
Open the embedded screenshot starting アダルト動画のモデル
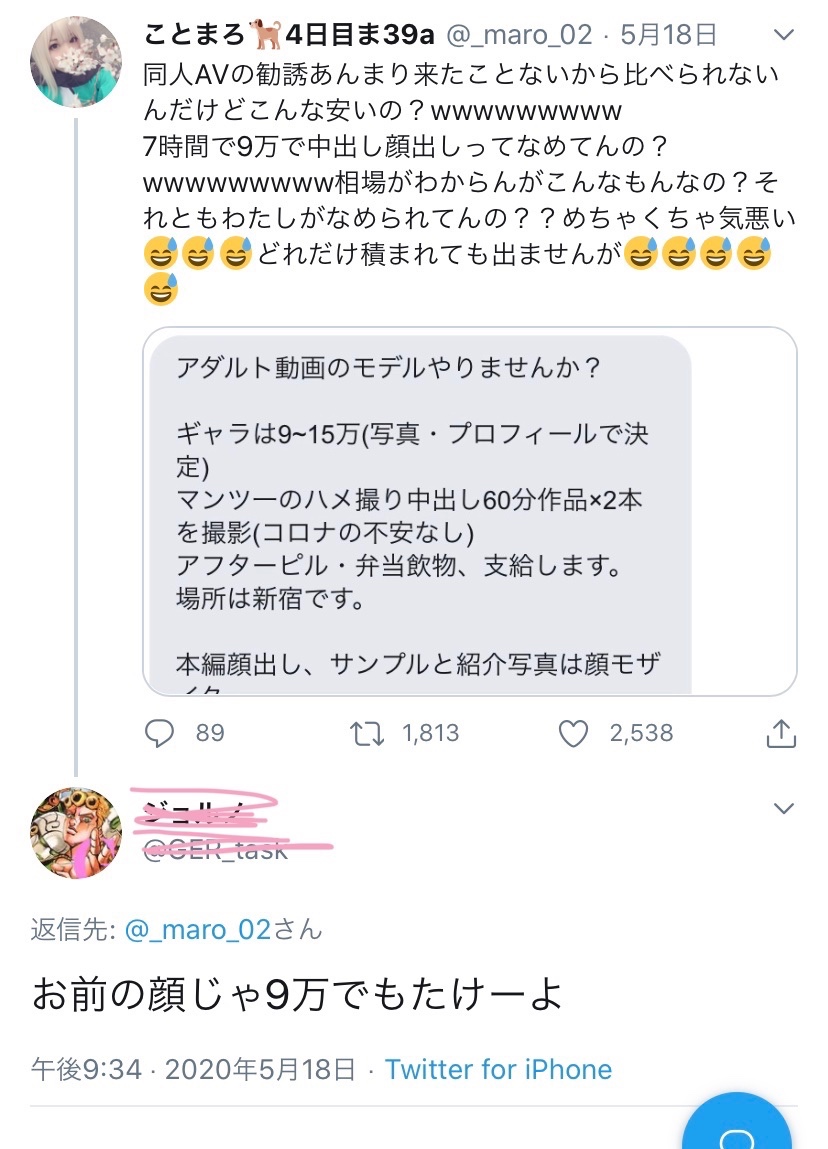(x=470, y=511)
